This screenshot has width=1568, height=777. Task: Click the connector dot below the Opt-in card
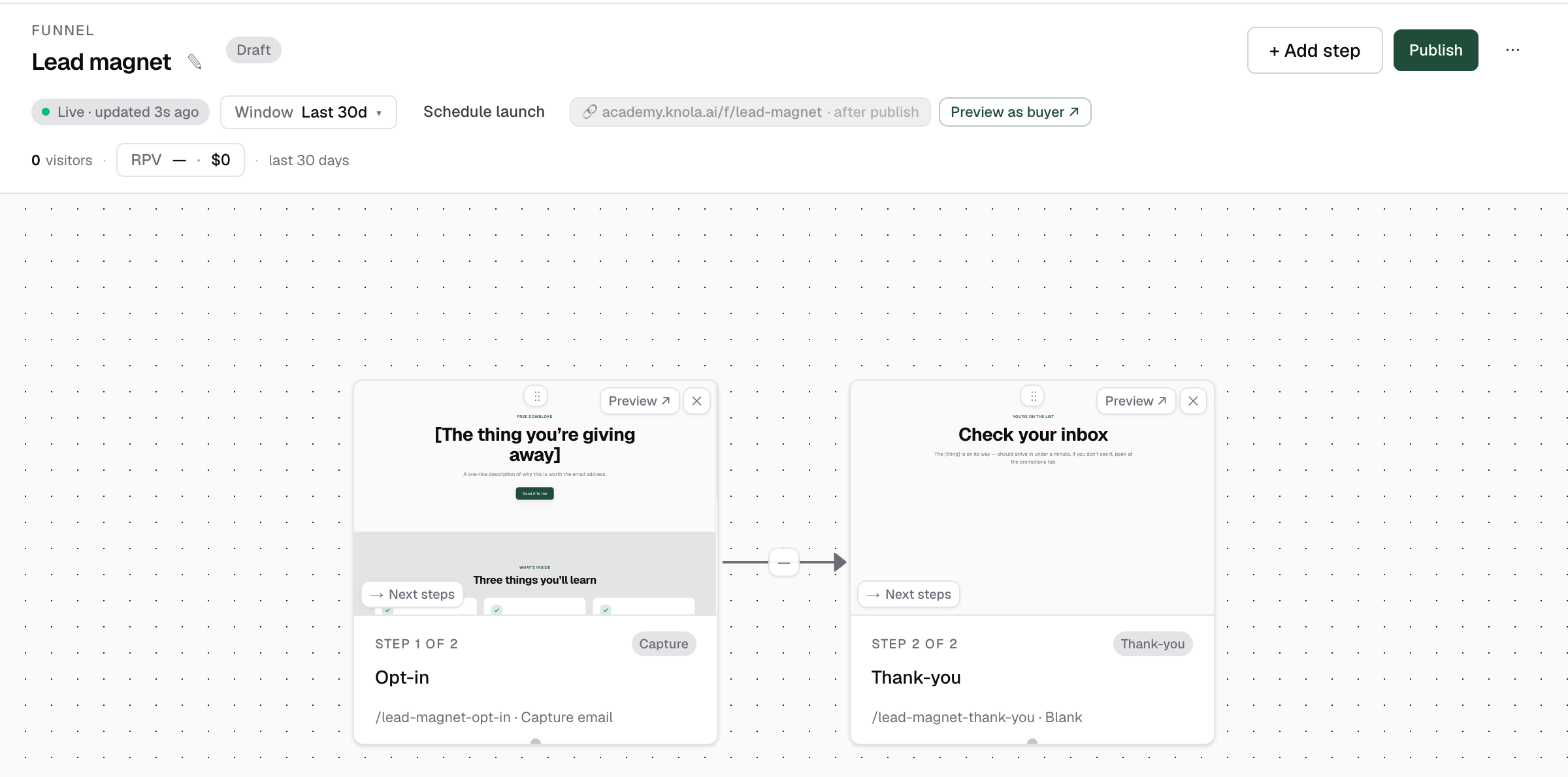point(536,742)
